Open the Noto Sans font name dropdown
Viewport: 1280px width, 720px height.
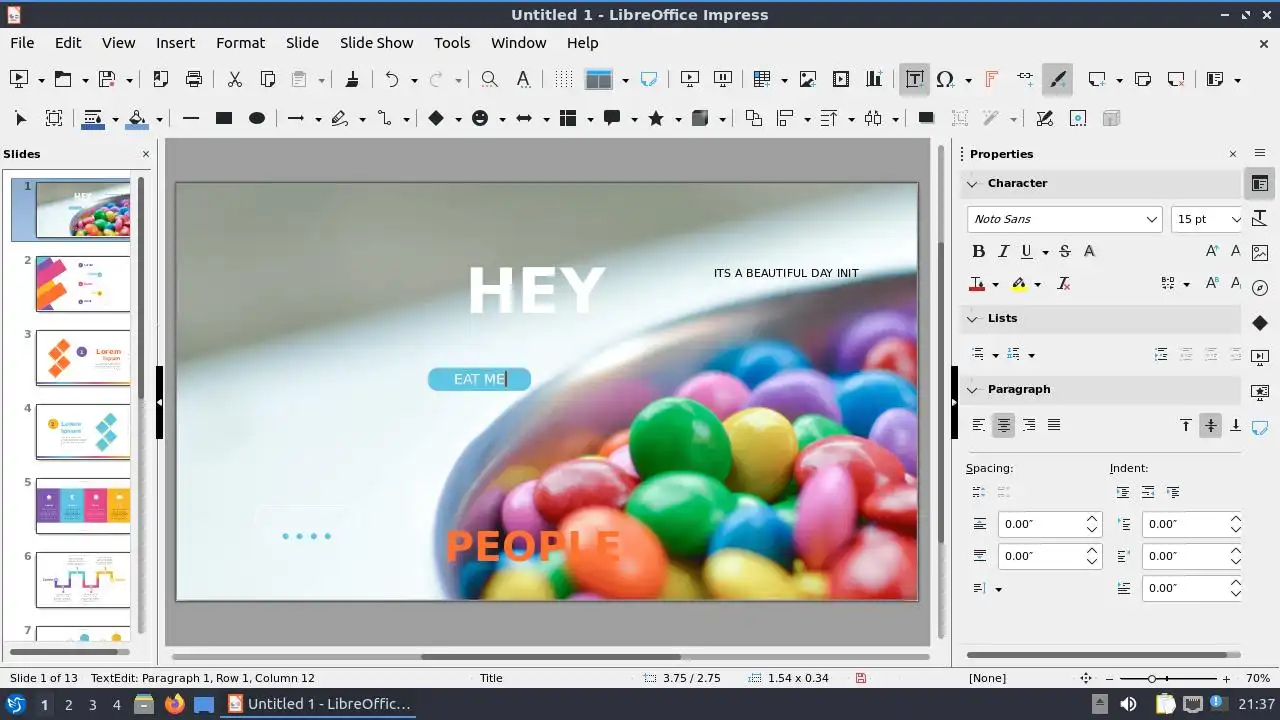tap(1151, 219)
